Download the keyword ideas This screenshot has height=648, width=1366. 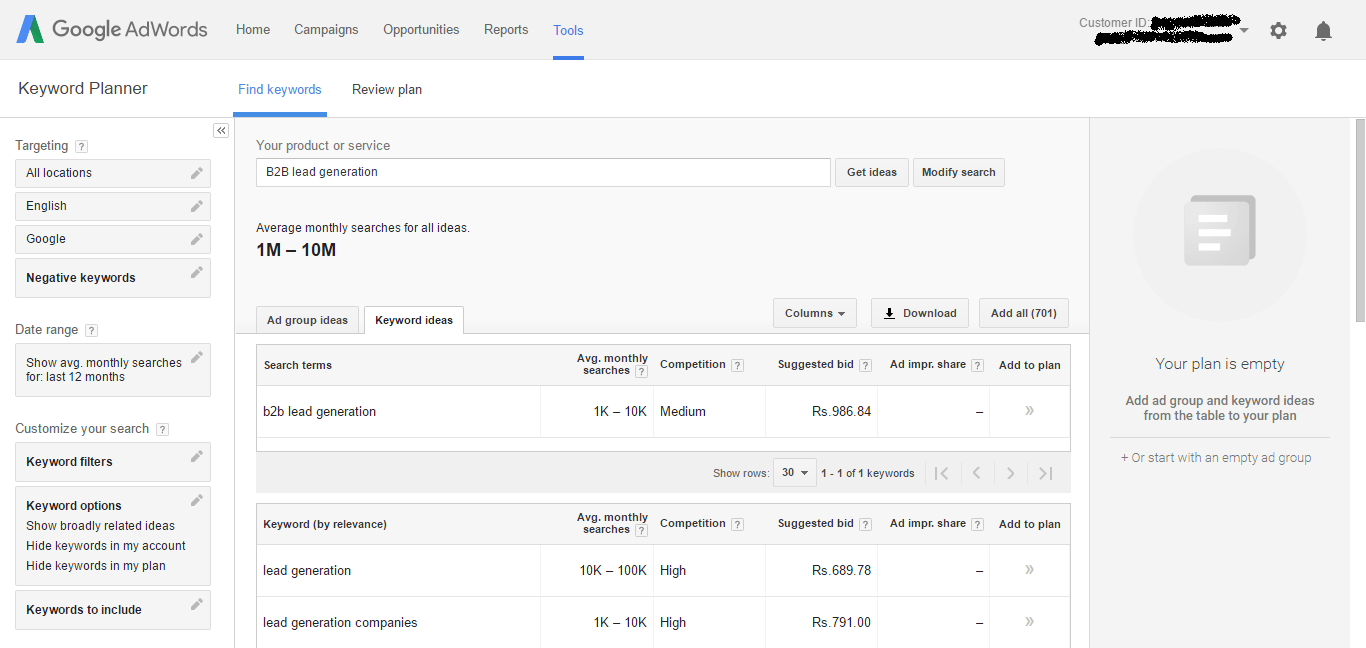pos(920,313)
